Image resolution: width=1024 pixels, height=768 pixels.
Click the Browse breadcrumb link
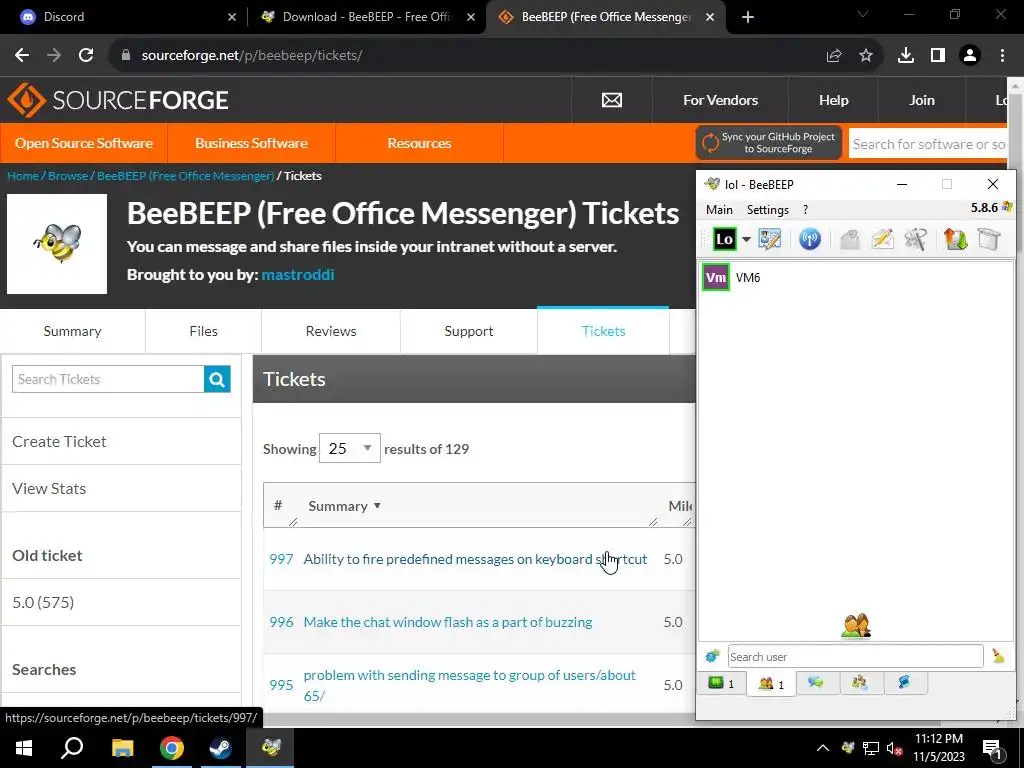(x=68, y=176)
